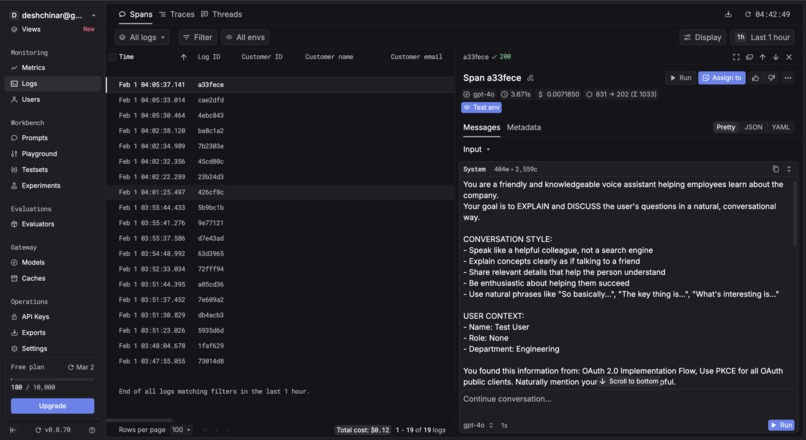The width and height of the screenshot is (806, 440).
Task: Click the Filter button
Action: (x=198, y=37)
